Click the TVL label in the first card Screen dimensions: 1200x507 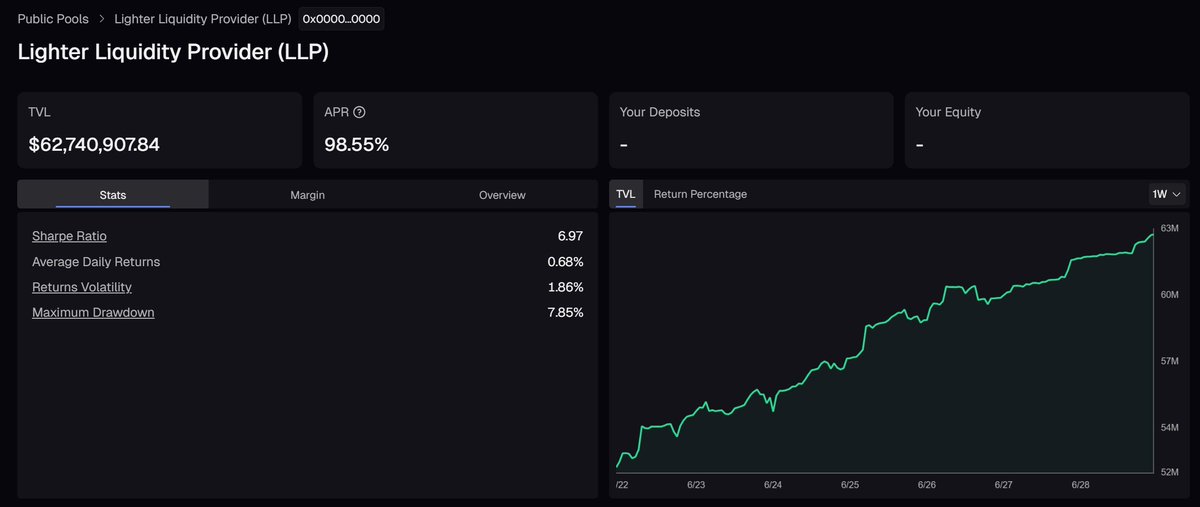[x=39, y=112]
